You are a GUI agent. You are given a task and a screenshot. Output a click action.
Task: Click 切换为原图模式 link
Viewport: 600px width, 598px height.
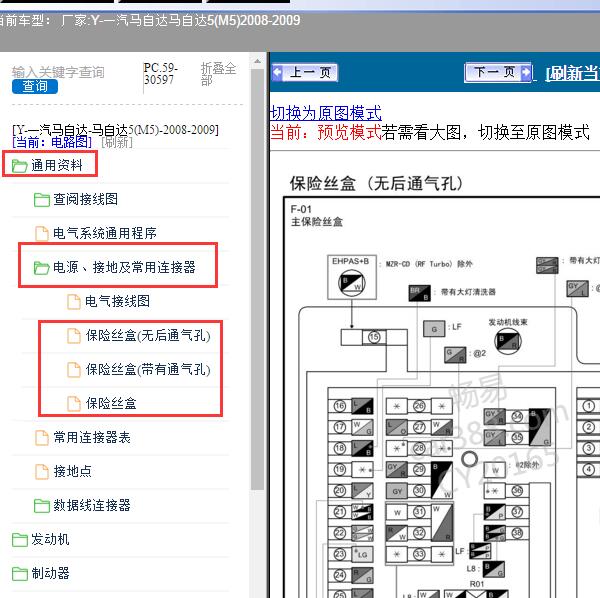coord(326,113)
